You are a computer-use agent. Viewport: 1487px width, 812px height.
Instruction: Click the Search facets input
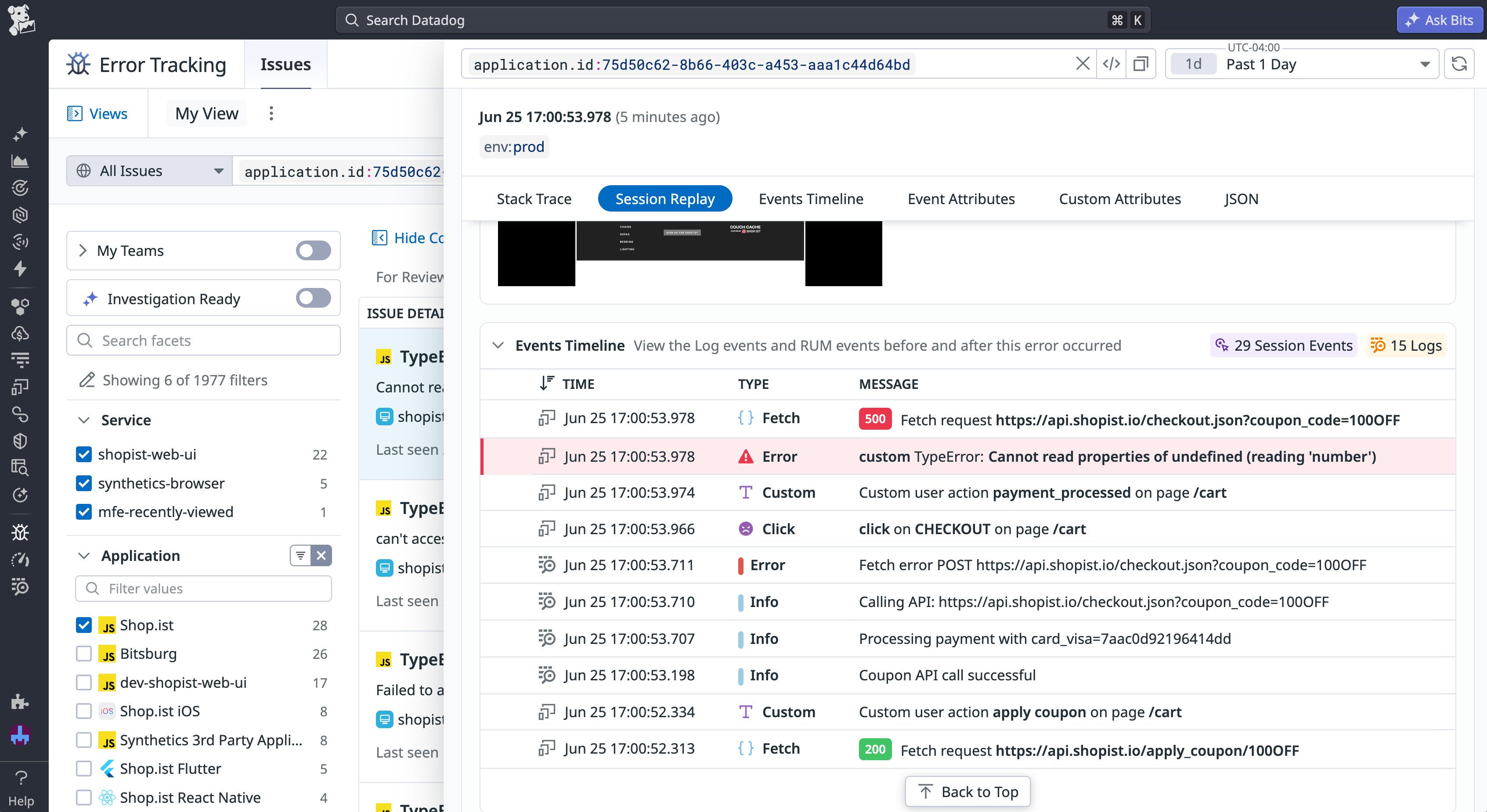coord(203,340)
